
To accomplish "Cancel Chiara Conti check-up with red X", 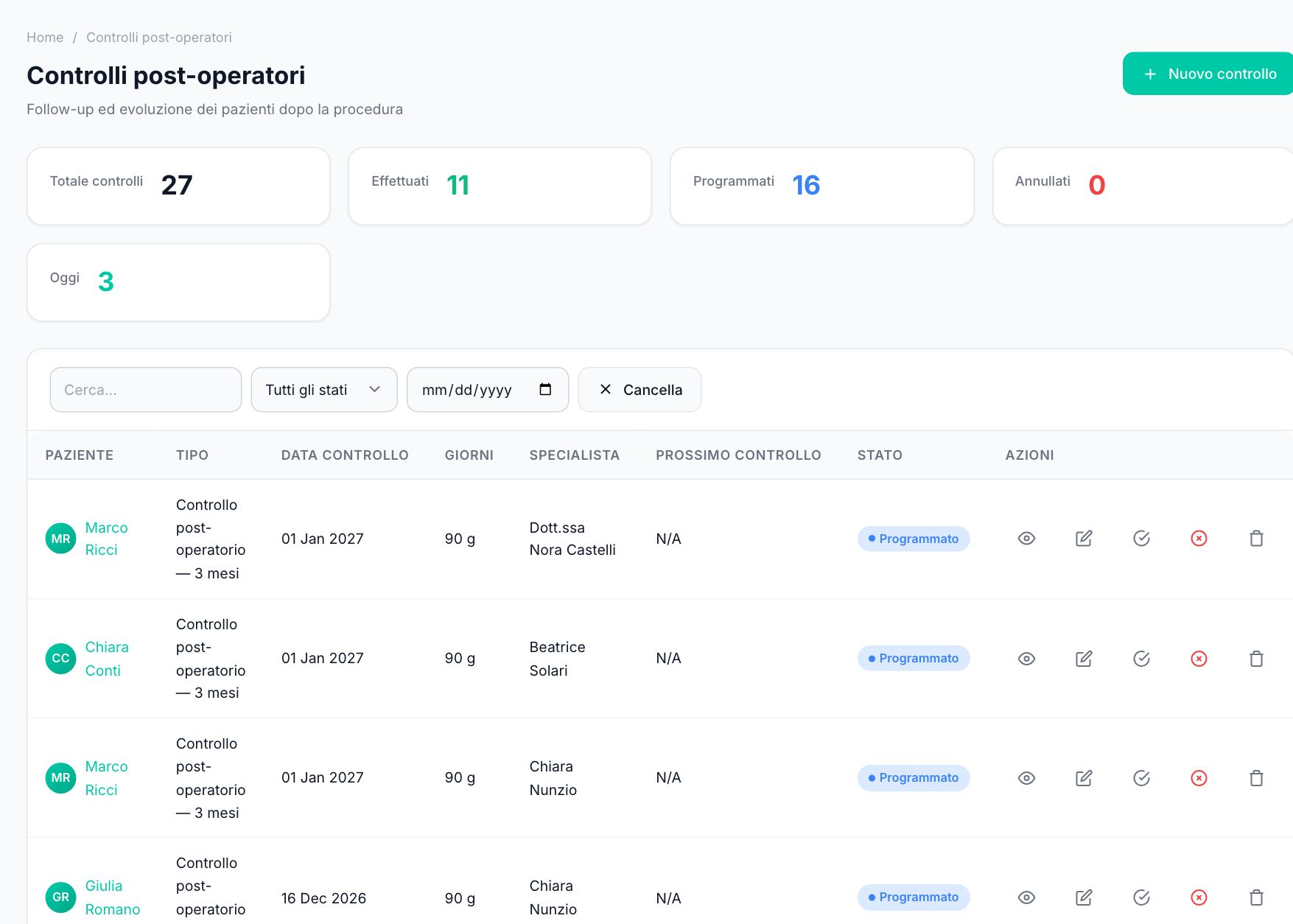I will point(1199,658).
